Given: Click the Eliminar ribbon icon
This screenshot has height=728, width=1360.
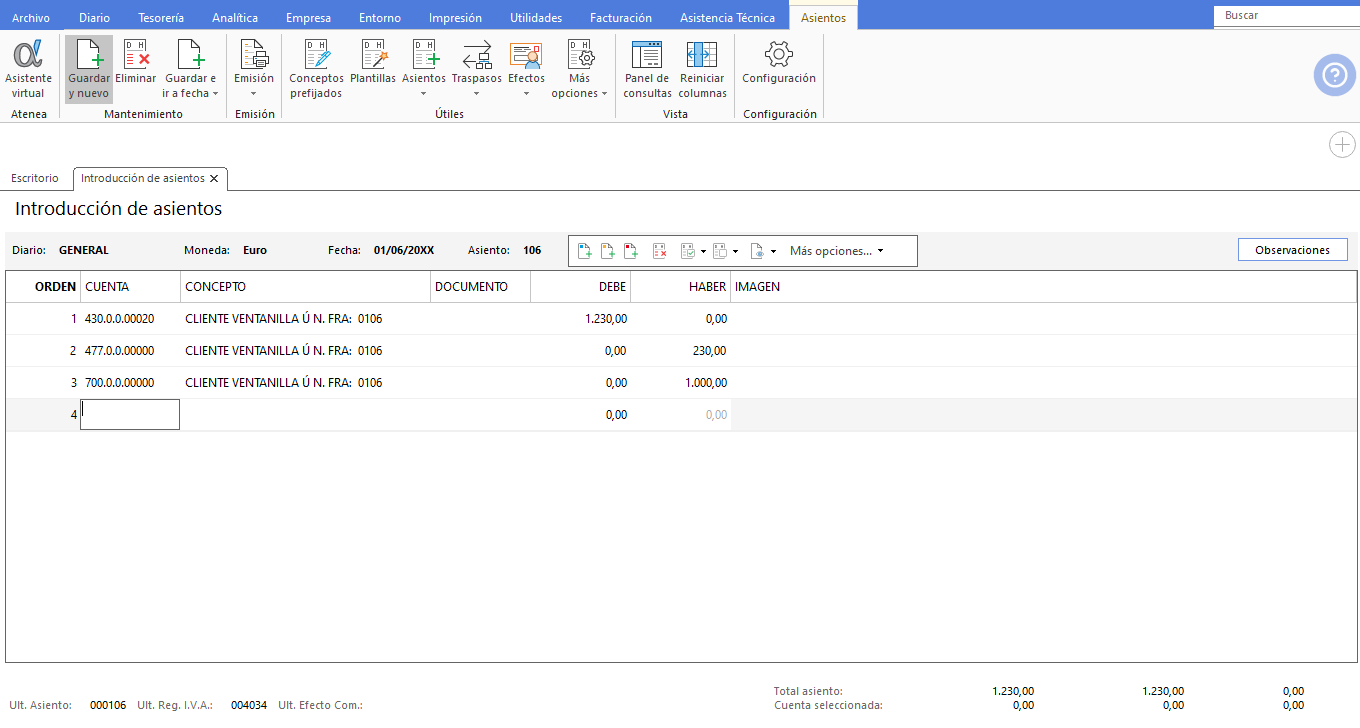Looking at the screenshot, I should click(x=136, y=62).
